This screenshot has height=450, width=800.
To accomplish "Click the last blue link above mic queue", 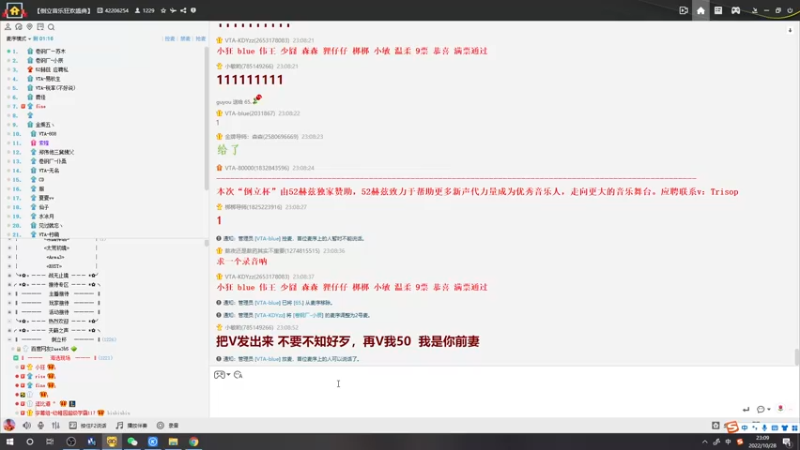I will (x=201, y=39).
